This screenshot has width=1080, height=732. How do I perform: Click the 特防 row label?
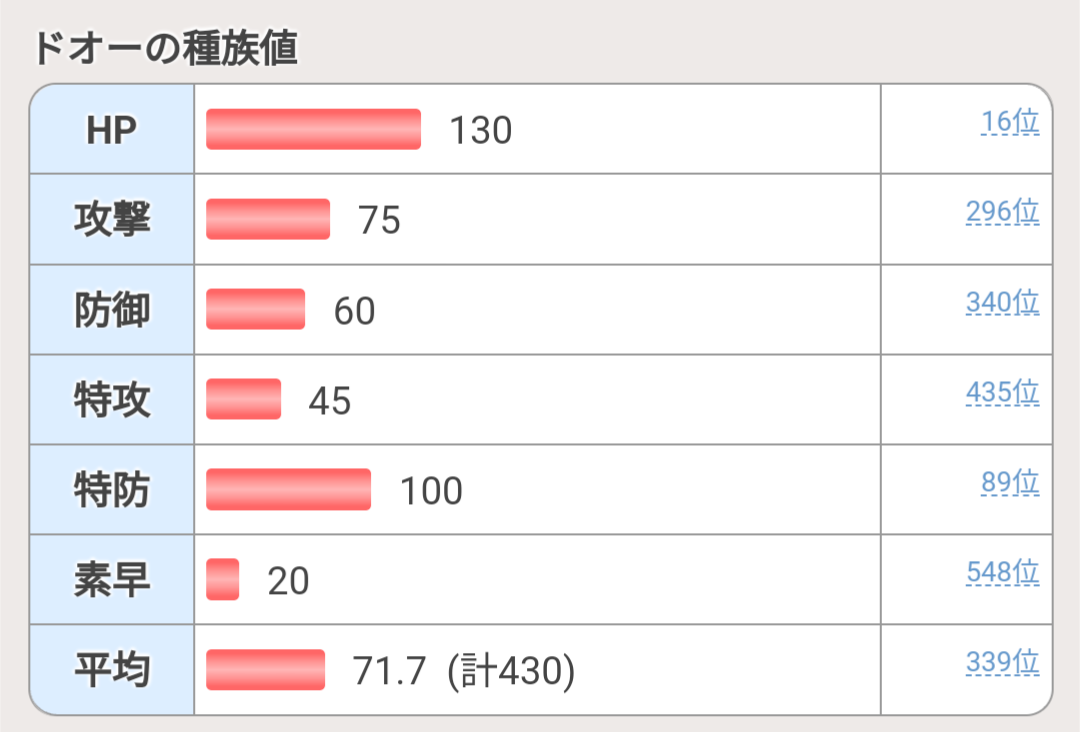pos(112,490)
